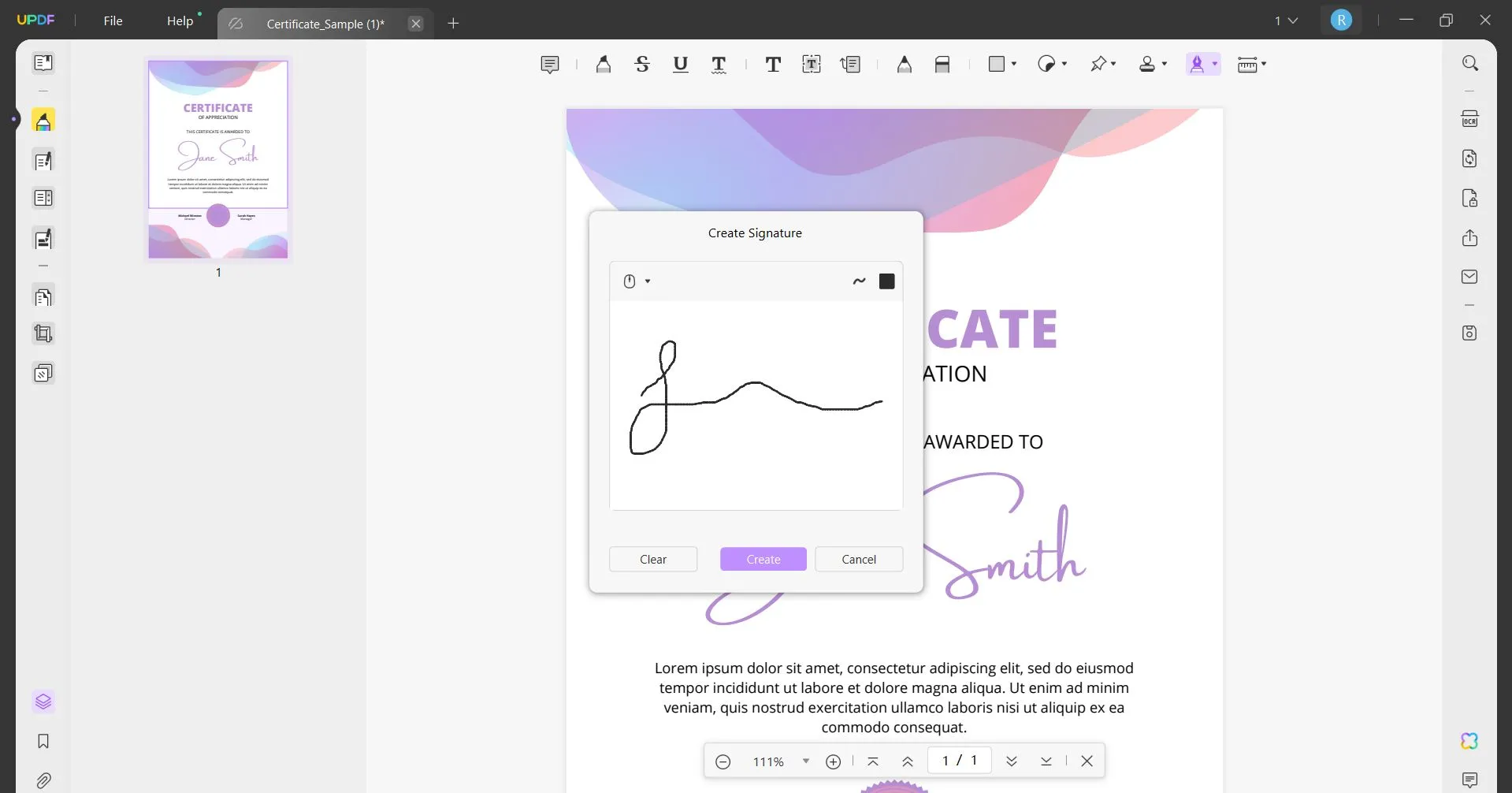
Task: Open the Share file icon
Action: click(1469, 238)
